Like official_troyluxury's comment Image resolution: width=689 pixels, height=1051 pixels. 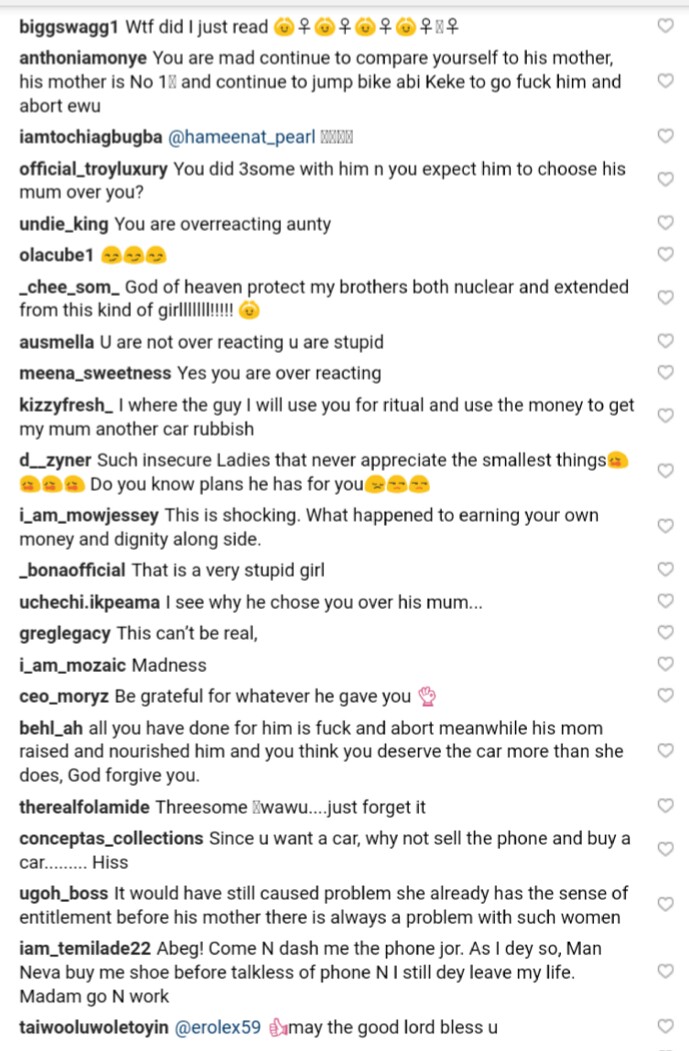tap(665, 179)
